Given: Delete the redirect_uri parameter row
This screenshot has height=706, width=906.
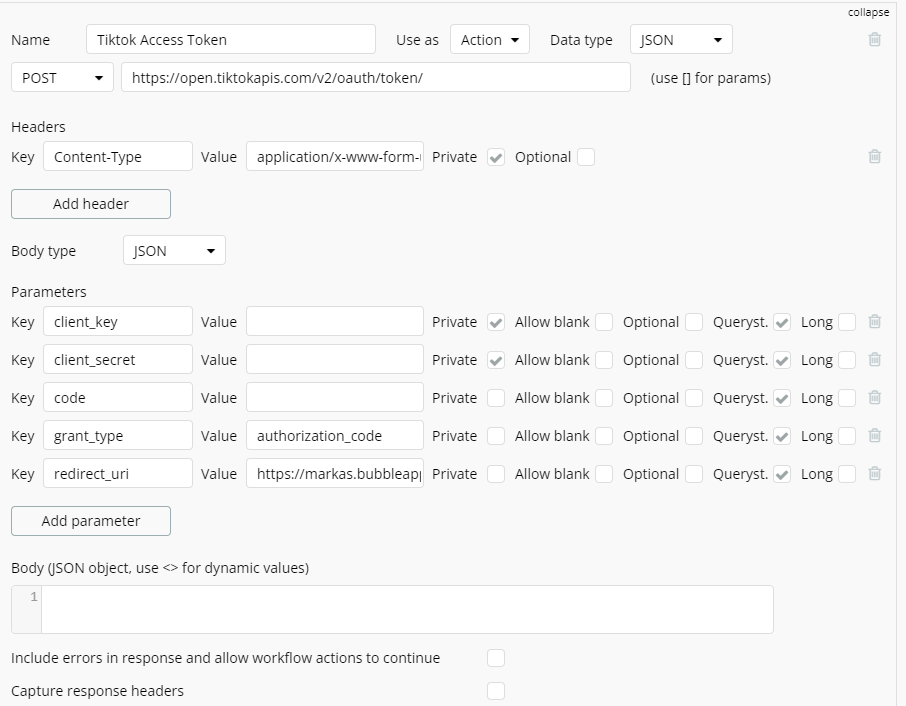Looking at the screenshot, I should click(x=875, y=474).
